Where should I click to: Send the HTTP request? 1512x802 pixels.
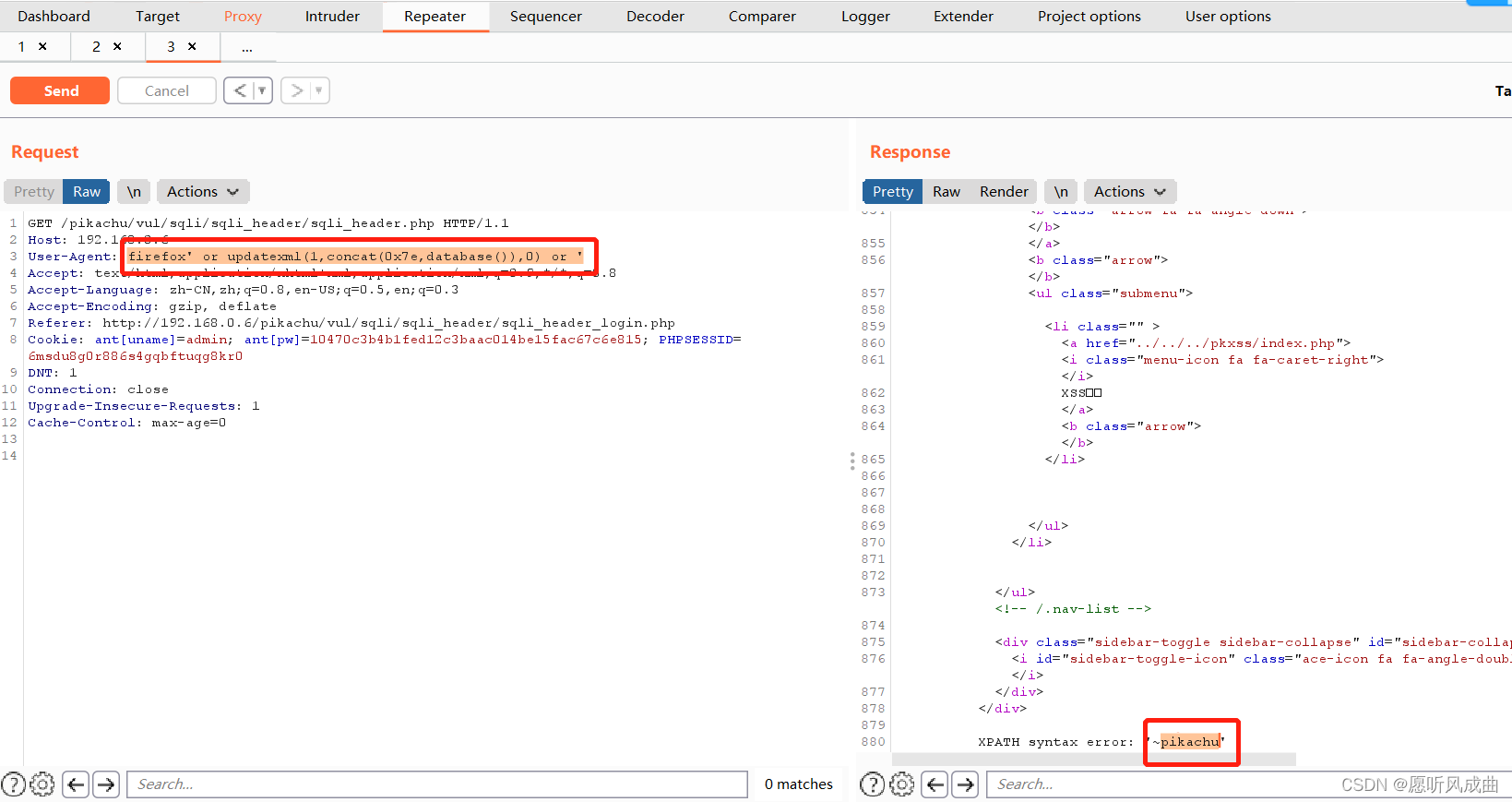click(x=60, y=90)
